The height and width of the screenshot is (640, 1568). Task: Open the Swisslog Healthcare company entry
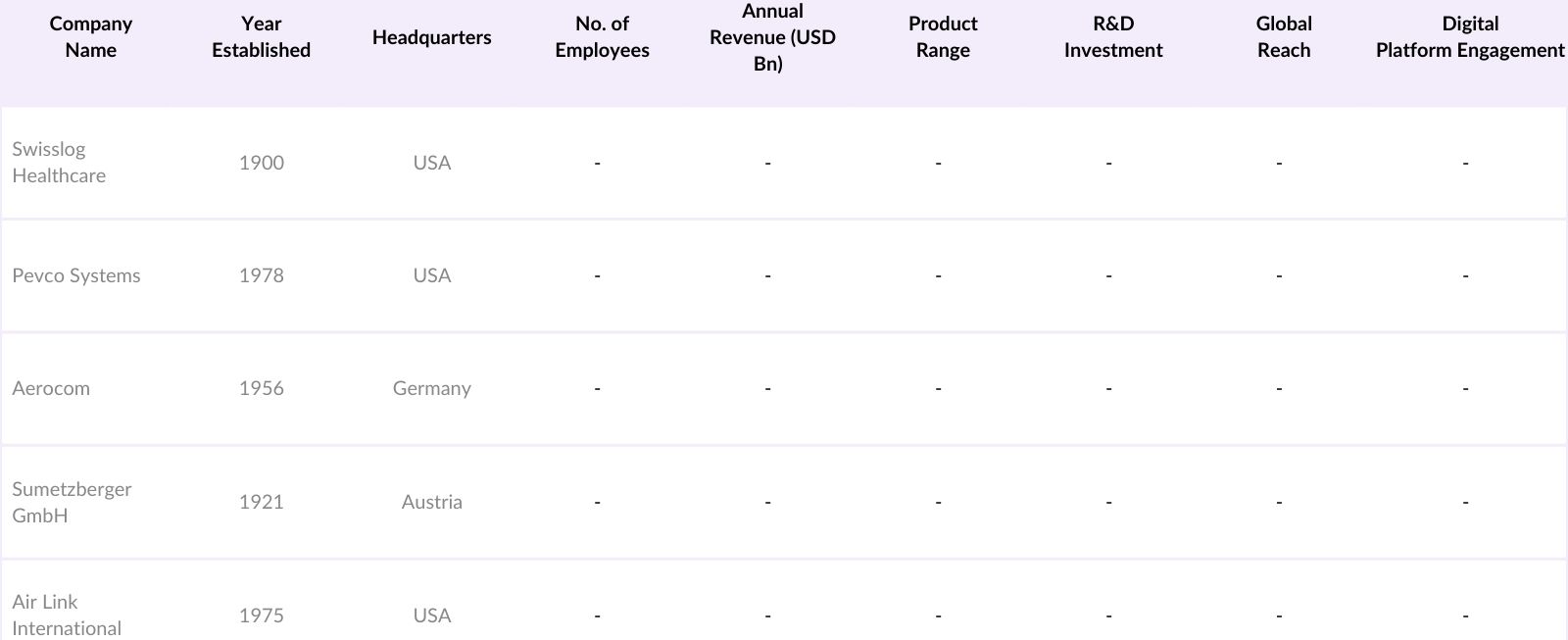point(59,163)
